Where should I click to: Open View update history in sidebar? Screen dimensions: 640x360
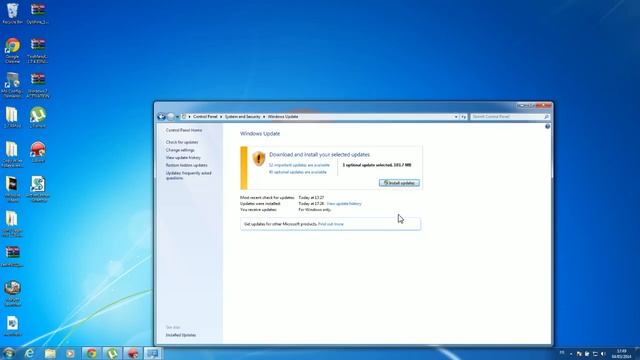pyautogui.click(x=183, y=158)
